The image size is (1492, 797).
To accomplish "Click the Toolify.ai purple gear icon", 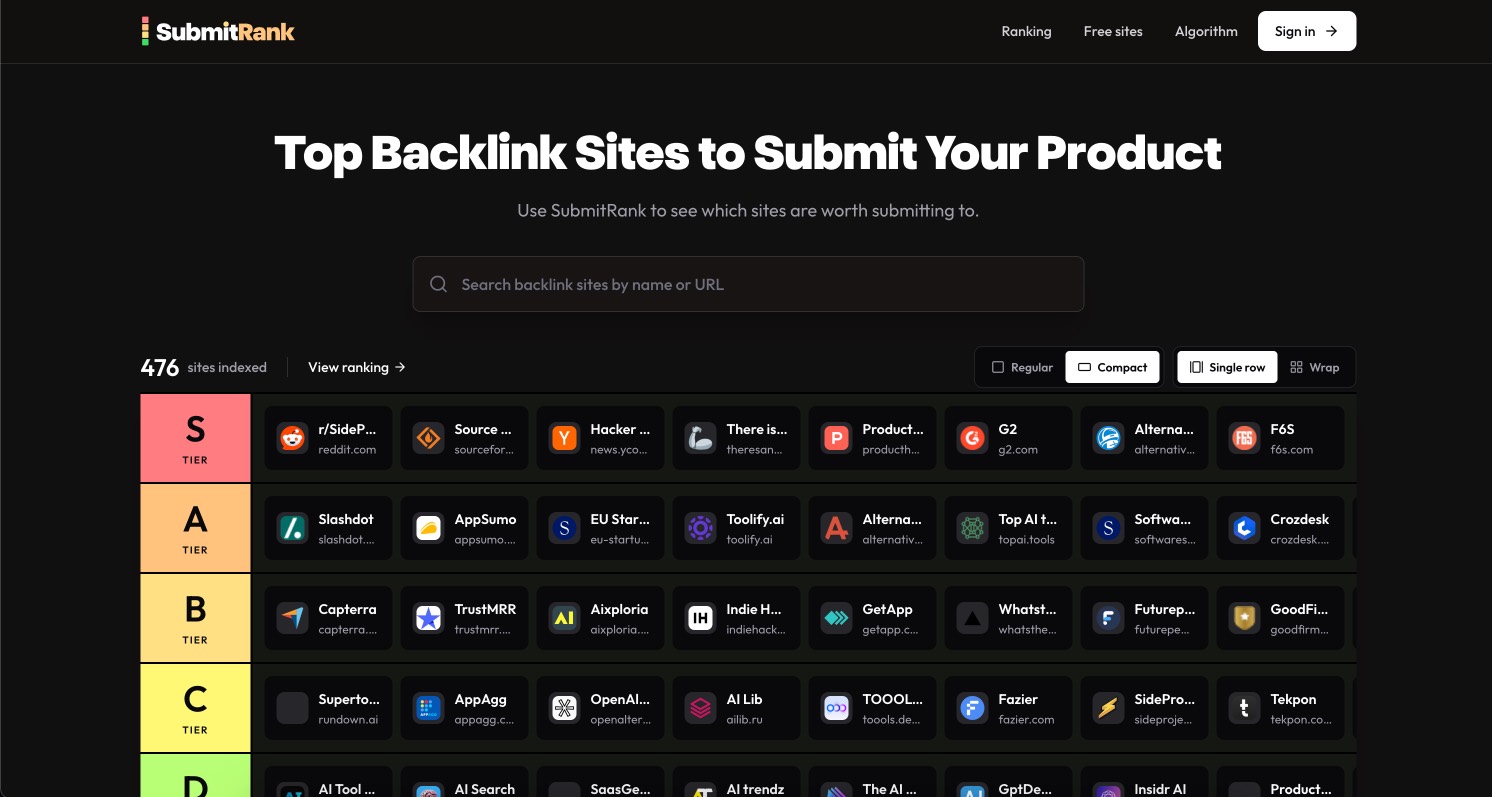I will click(x=701, y=528).
